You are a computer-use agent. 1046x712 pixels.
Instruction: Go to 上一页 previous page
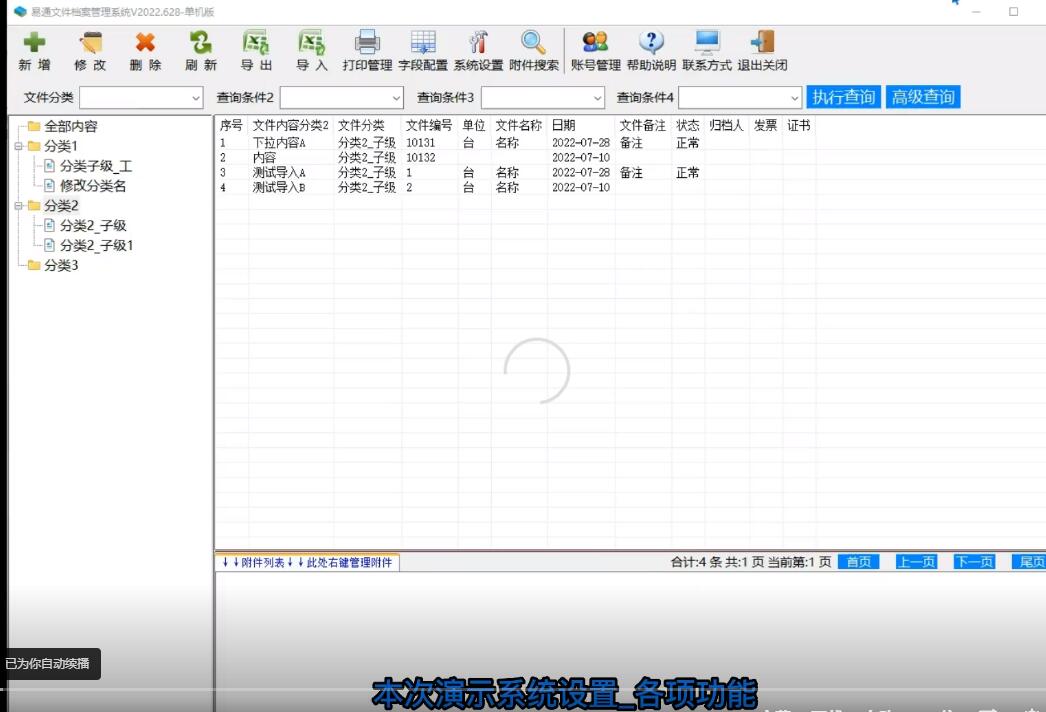click(x=917, y=562)
